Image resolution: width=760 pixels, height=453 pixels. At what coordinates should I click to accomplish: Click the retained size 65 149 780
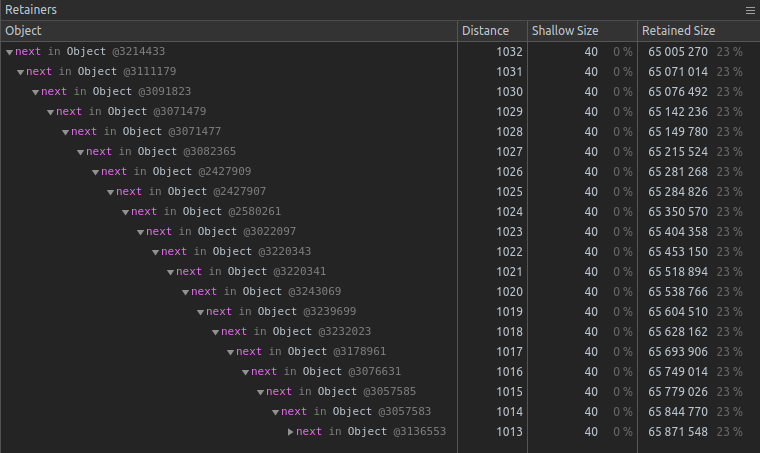pos(678,132)
